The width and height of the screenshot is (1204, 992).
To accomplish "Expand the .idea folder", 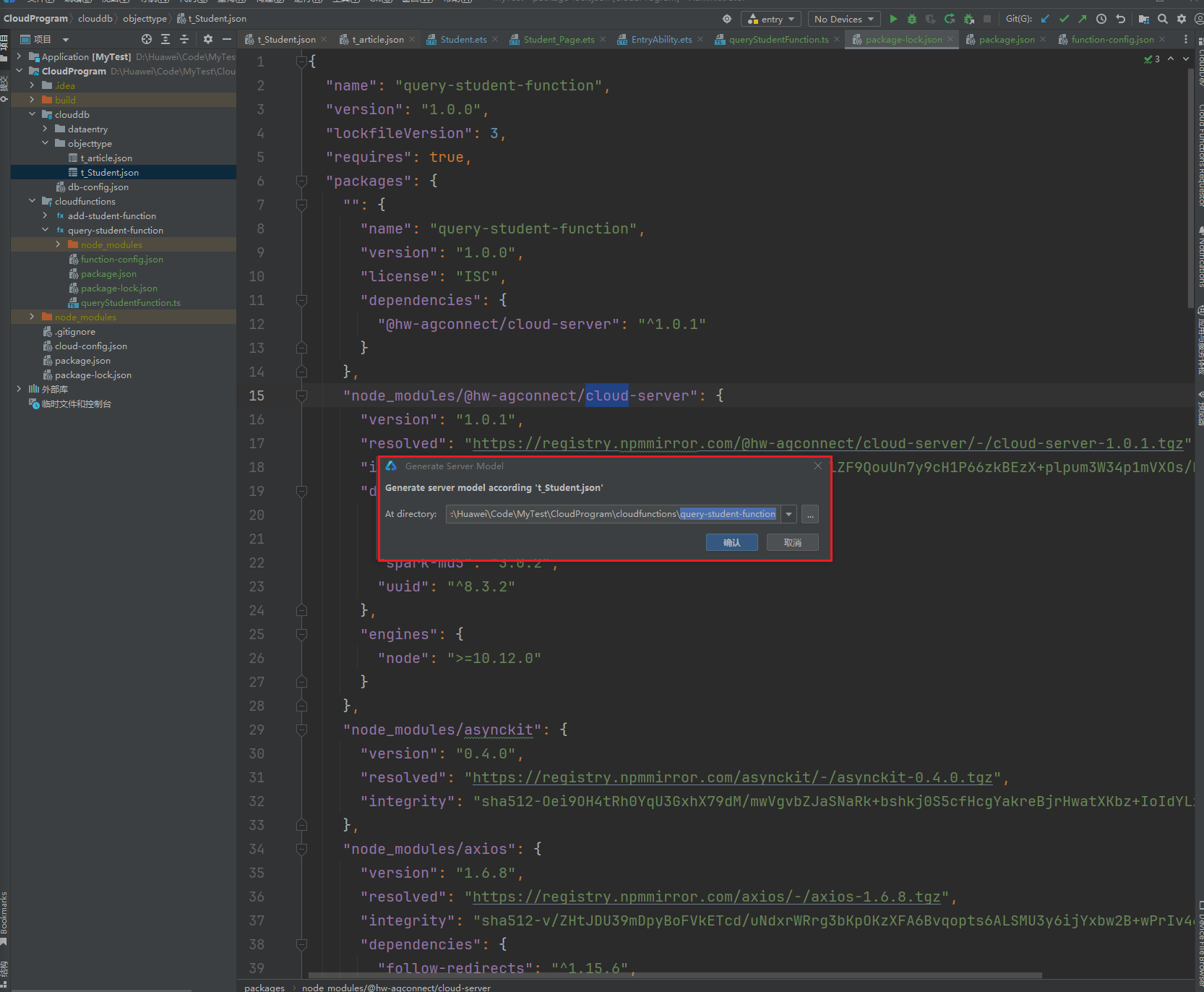I will (x=33, y=85).
